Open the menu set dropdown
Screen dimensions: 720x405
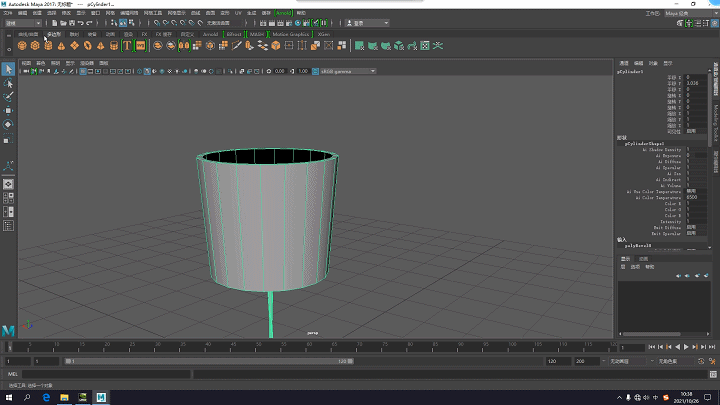22,23
